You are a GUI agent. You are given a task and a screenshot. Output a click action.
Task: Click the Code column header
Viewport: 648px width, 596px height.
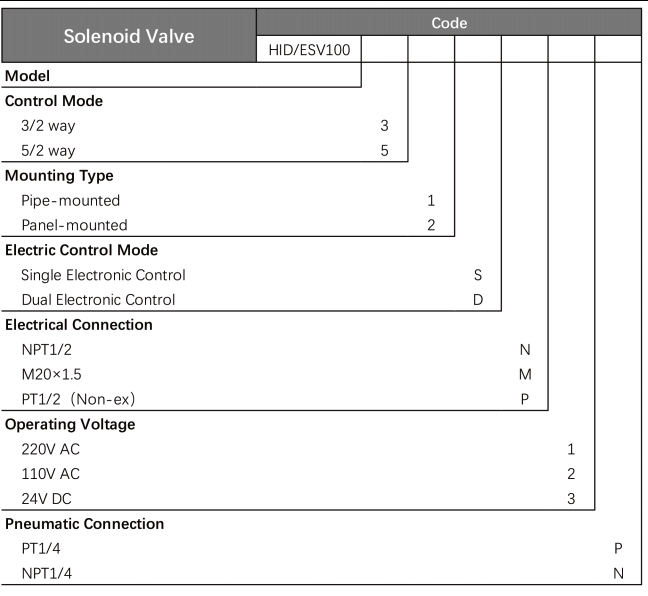click(449, 22)
